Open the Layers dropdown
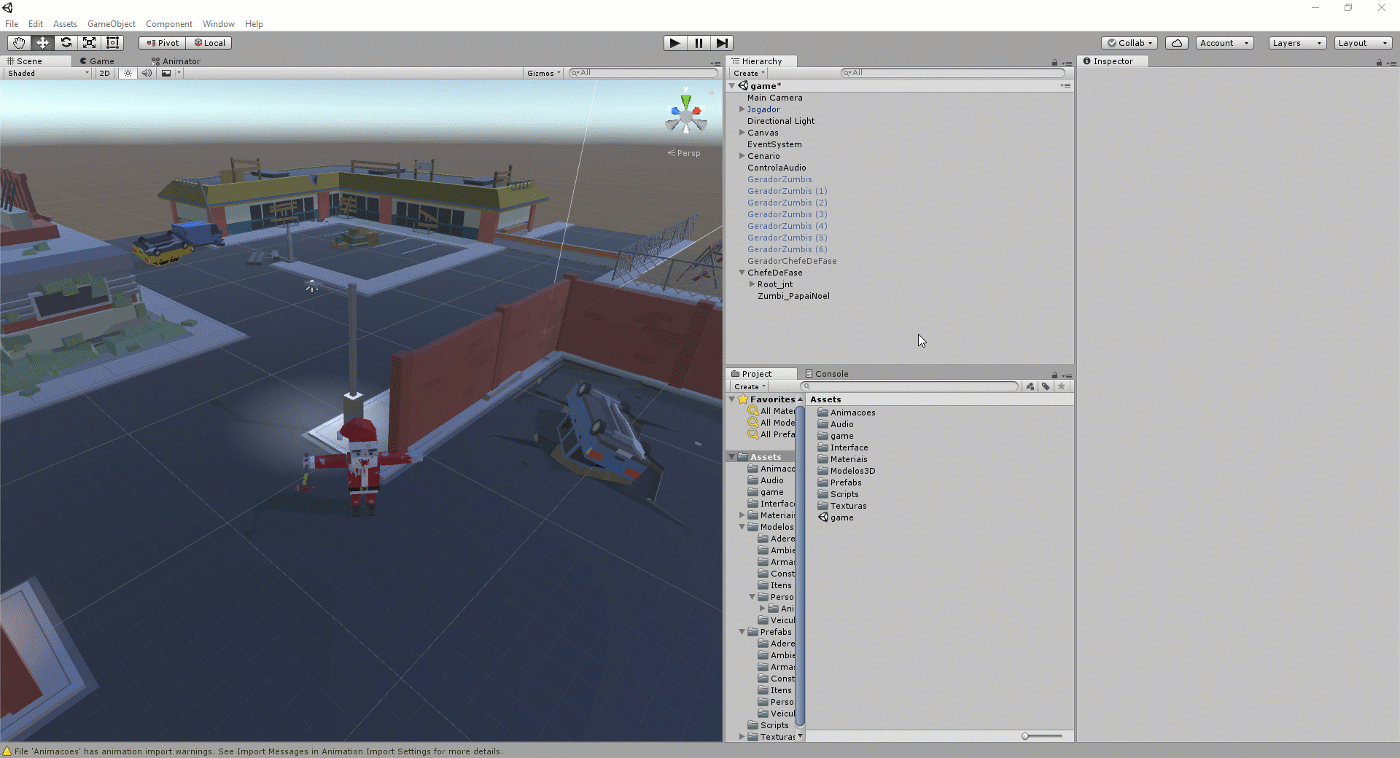Screen dimensions: 1400x758 [x=1297, y=43]
